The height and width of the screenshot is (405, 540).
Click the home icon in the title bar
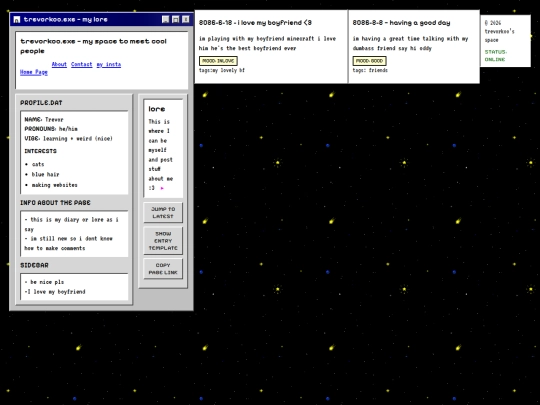(x=17, y=20)
